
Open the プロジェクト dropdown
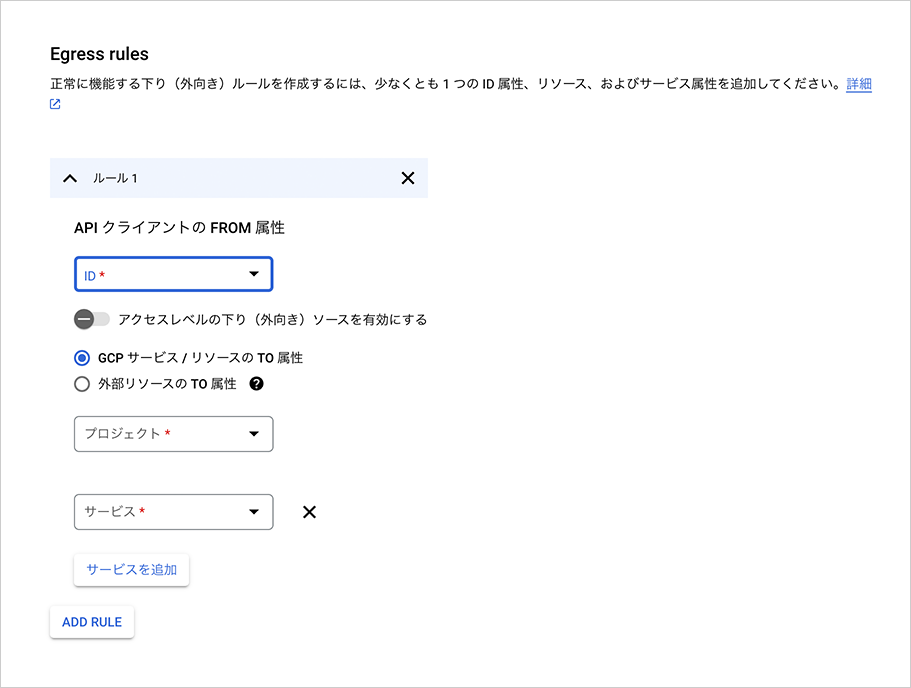click(160, 434)
